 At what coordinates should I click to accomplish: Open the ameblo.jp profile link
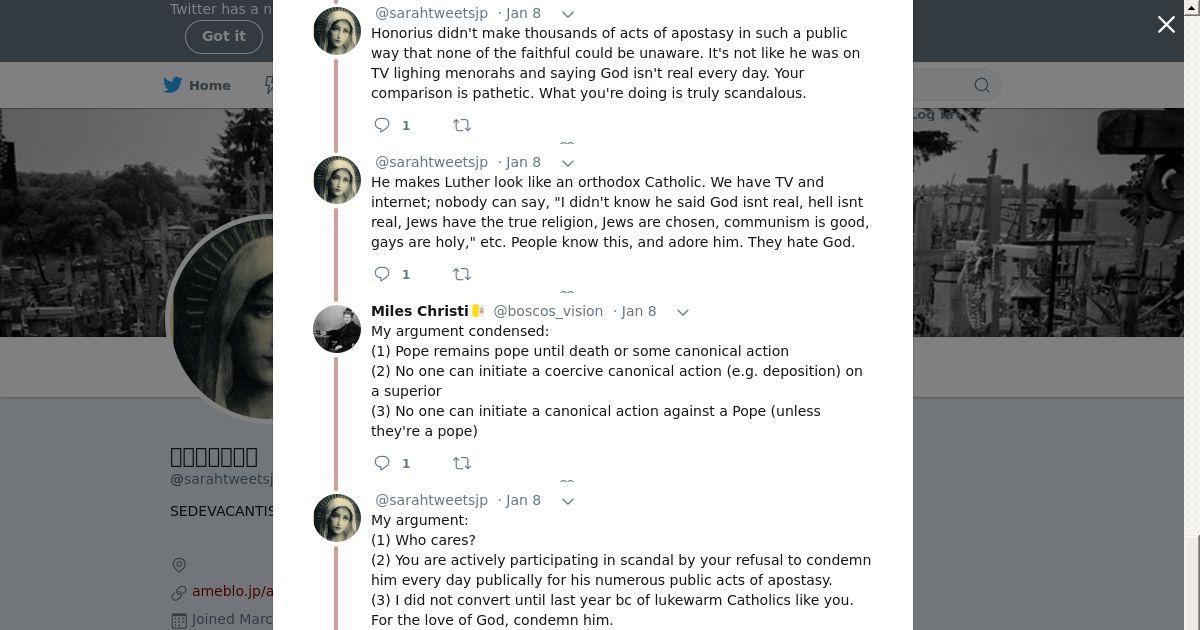(232, 592)
